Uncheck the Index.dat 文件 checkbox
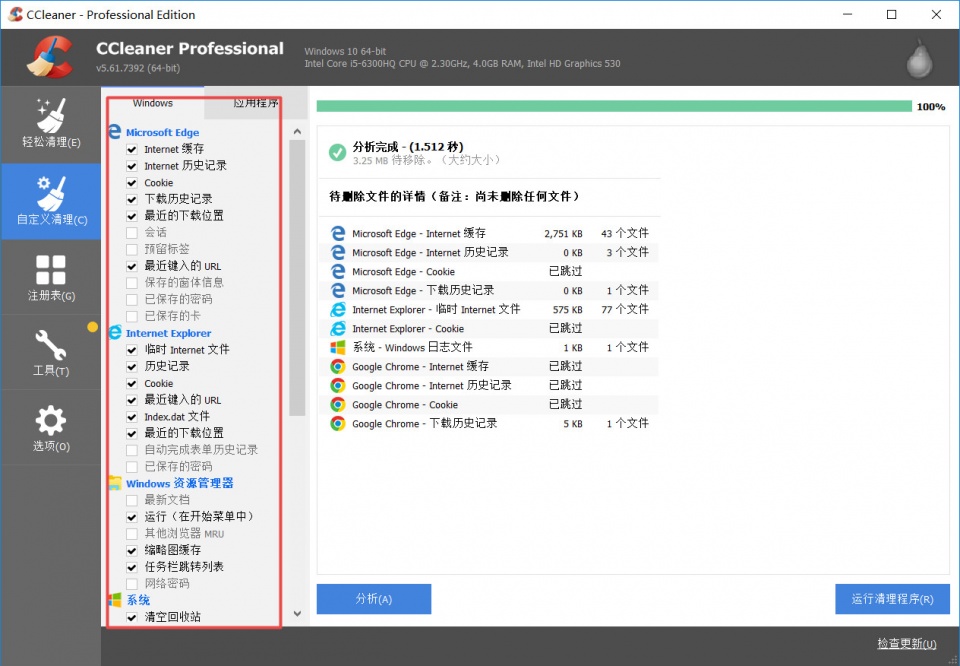 click(132, 417)
